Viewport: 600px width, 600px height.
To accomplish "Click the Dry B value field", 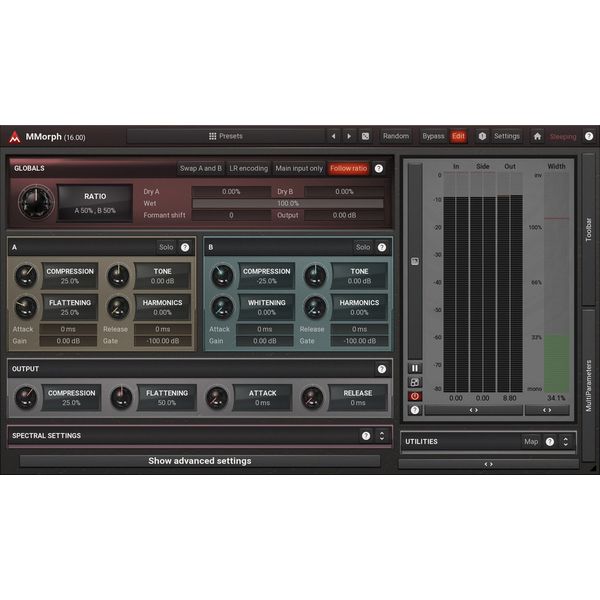I will [x=344, y=191].
